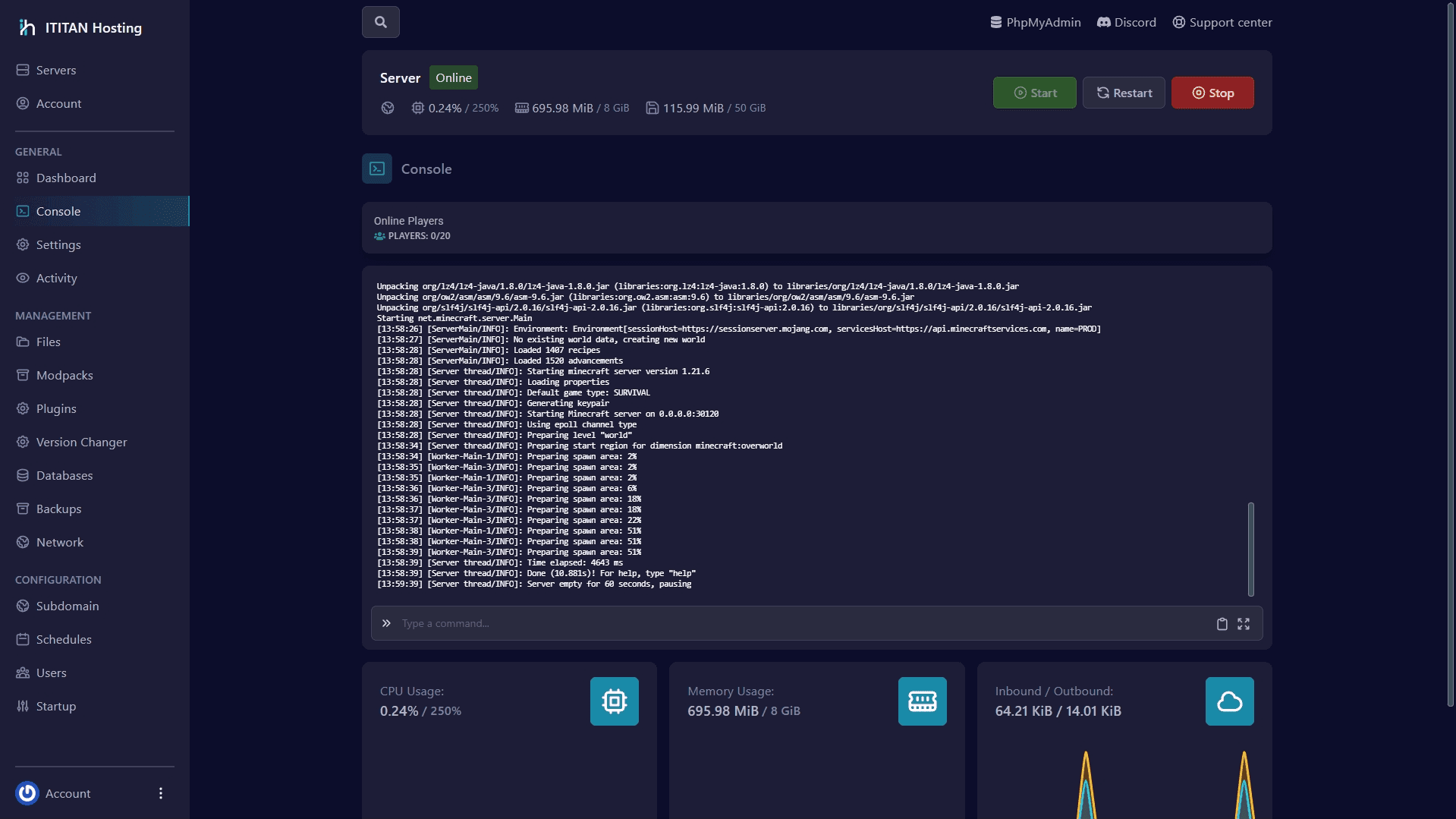Open the Startup configuration

point(95,706)
